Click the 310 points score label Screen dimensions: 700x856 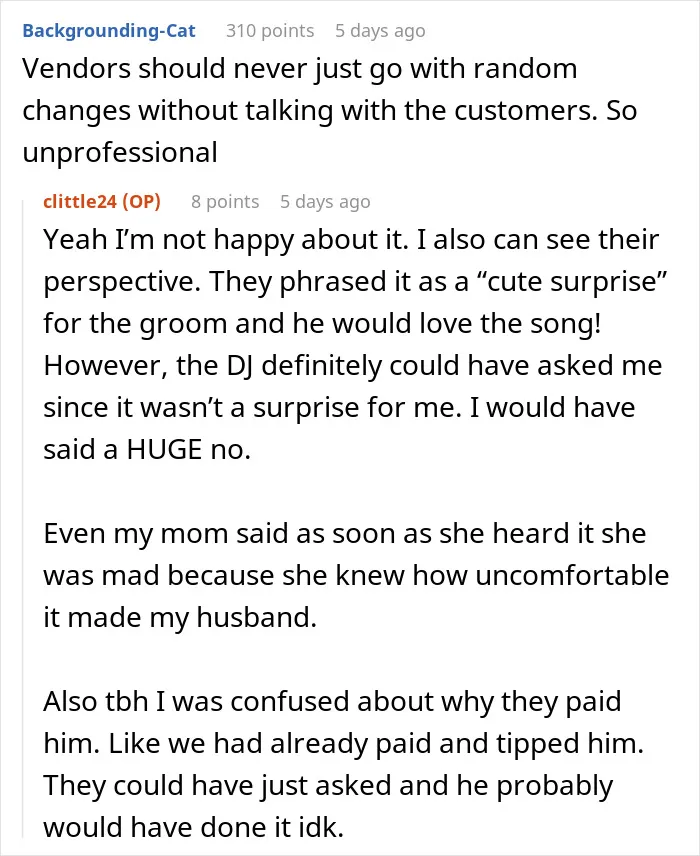[x=270, y=31]
